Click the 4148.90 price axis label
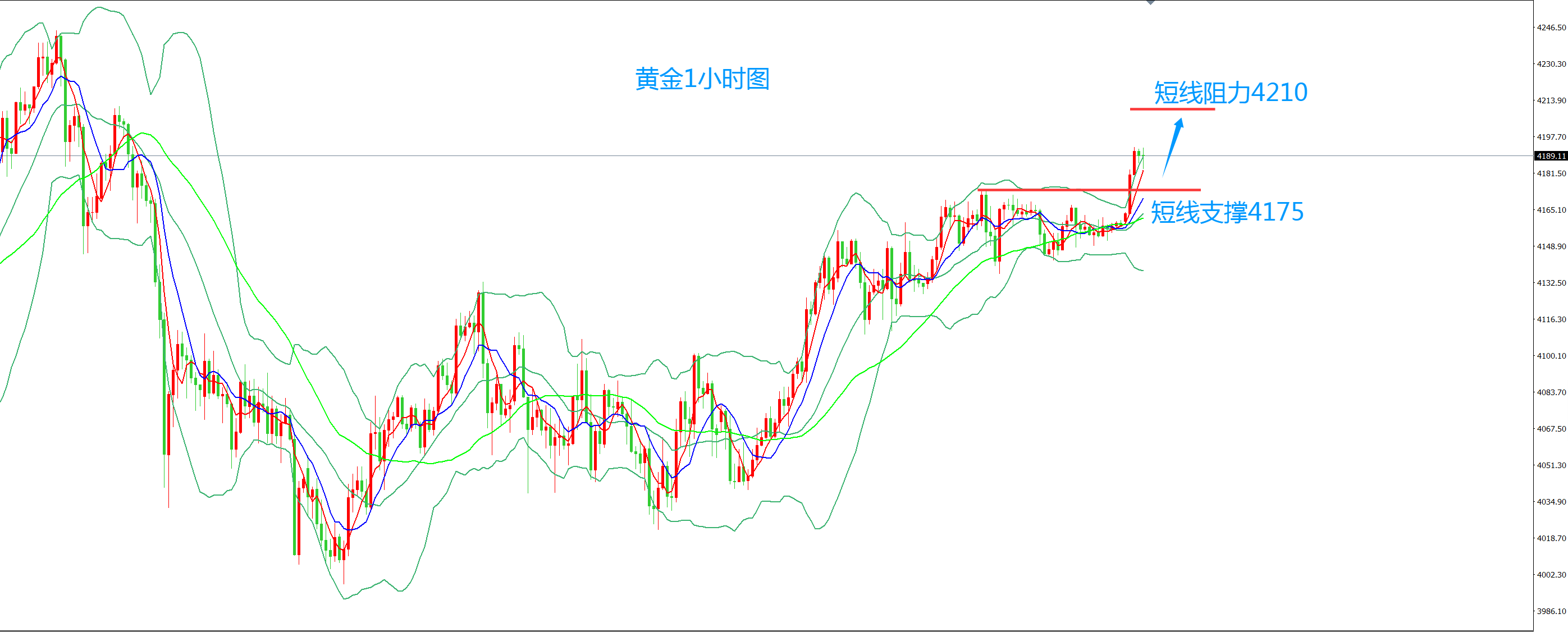The image size is (1568, 632). click(1551, 246)
